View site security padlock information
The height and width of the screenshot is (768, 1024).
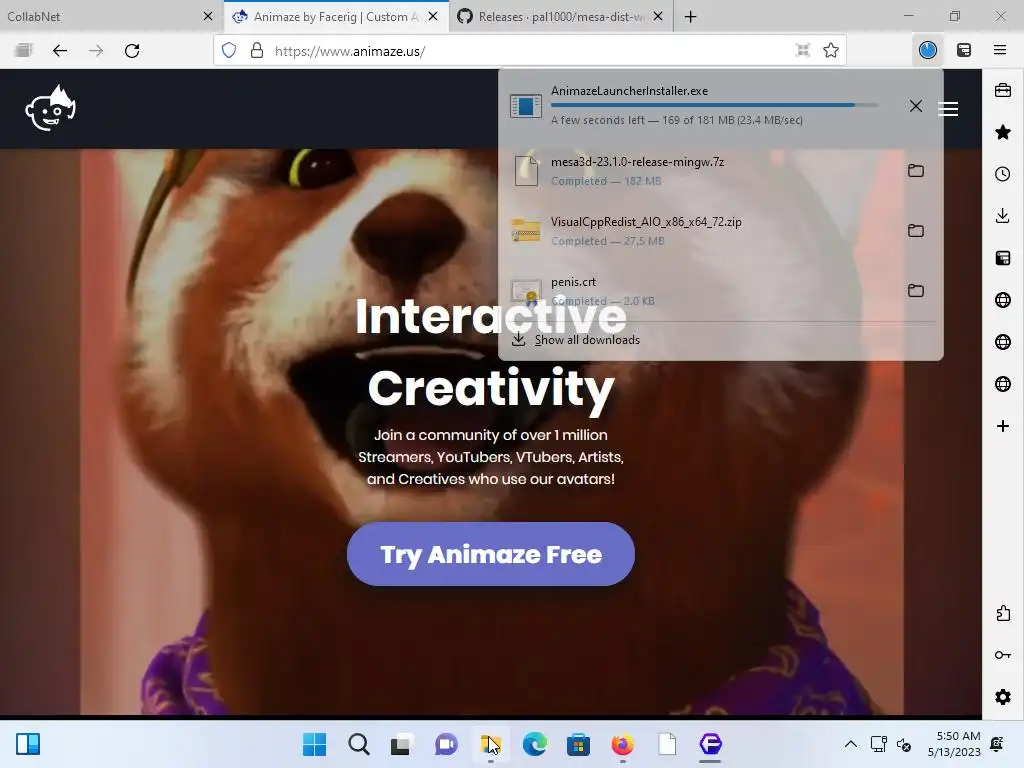257,50
